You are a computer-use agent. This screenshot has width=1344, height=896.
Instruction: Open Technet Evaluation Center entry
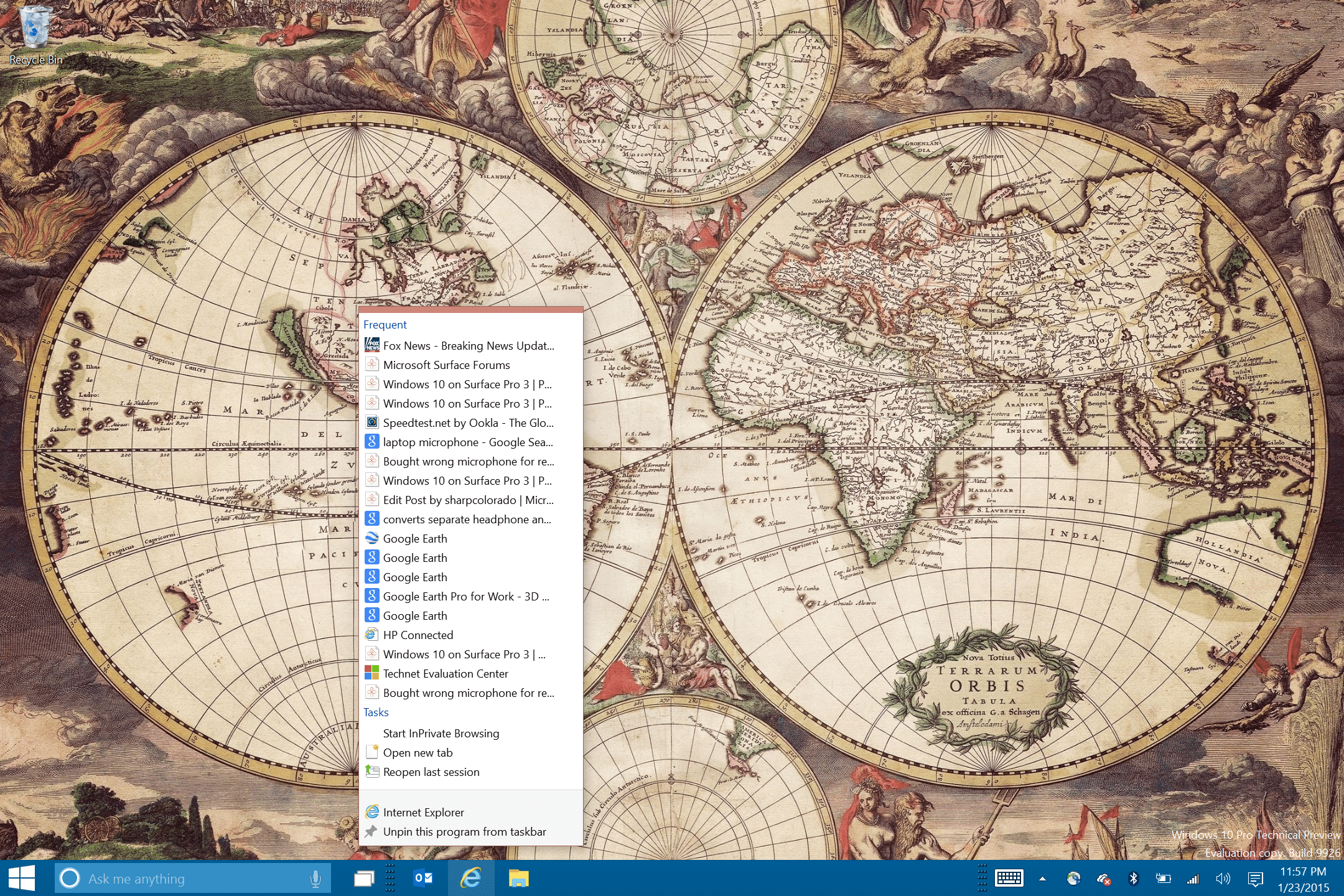pyautogui.click(x=471, y=673)
